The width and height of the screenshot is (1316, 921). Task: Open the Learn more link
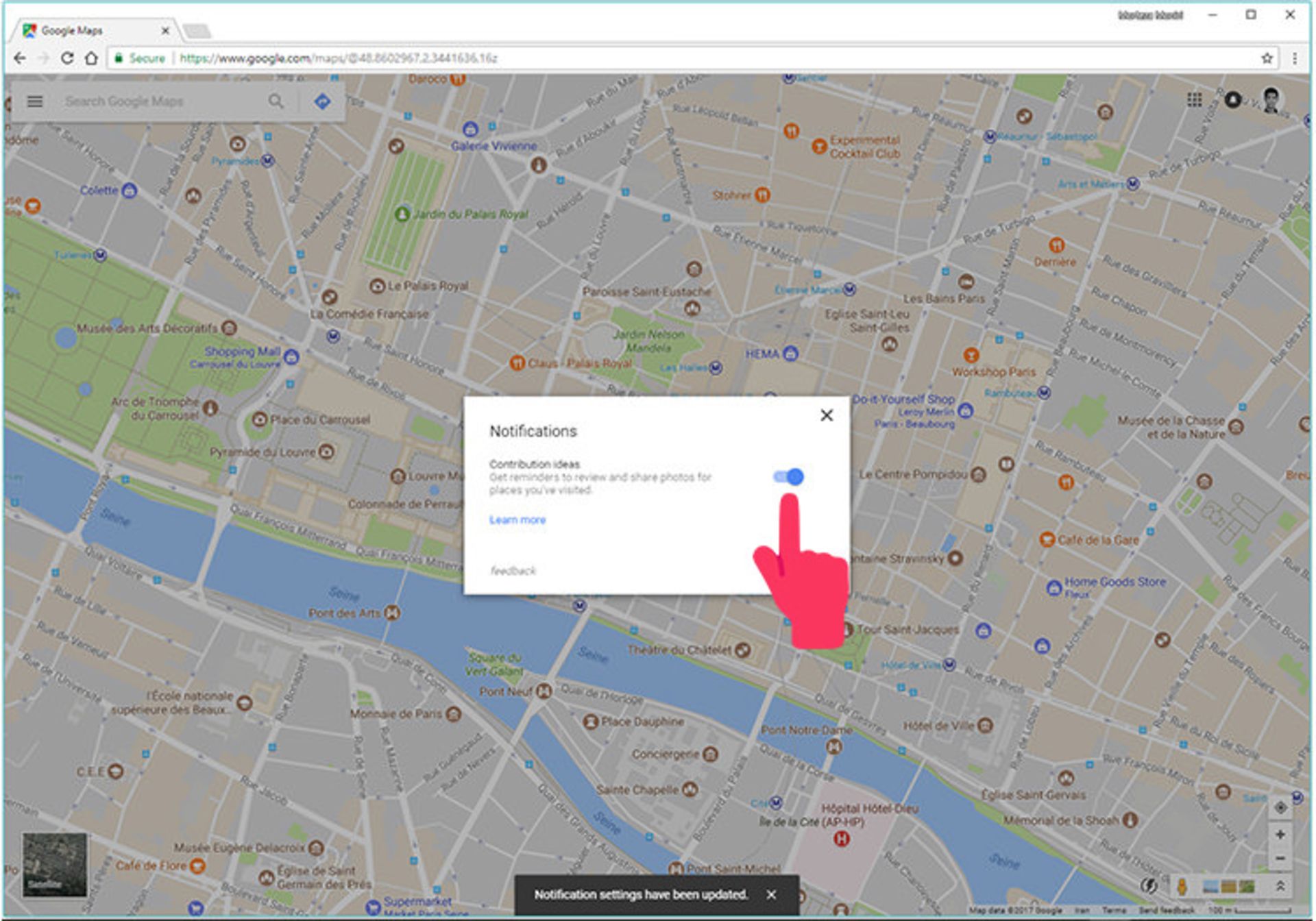point(517,520)
